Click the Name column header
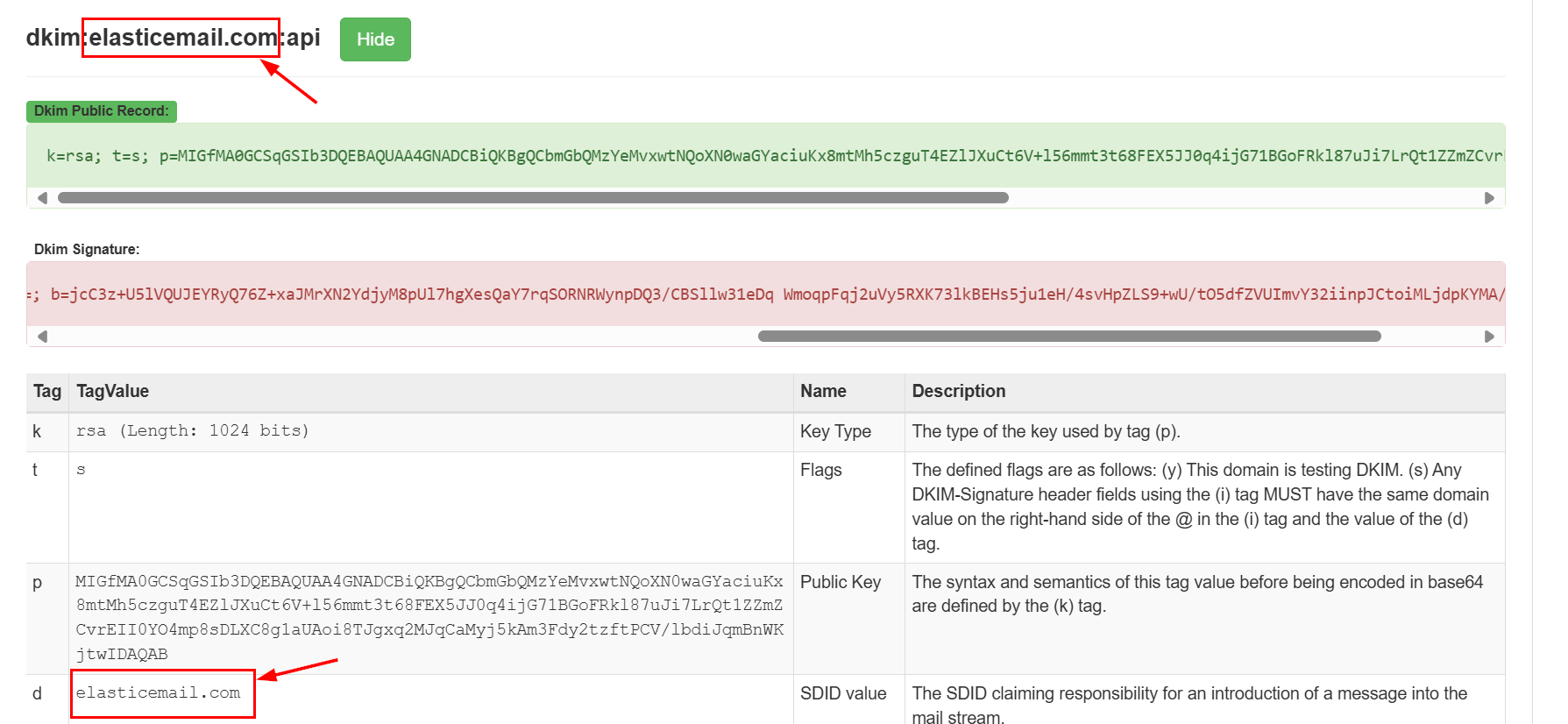Image resolution: width=1568 pixels, height=724 pixels. tap(823, 392)
